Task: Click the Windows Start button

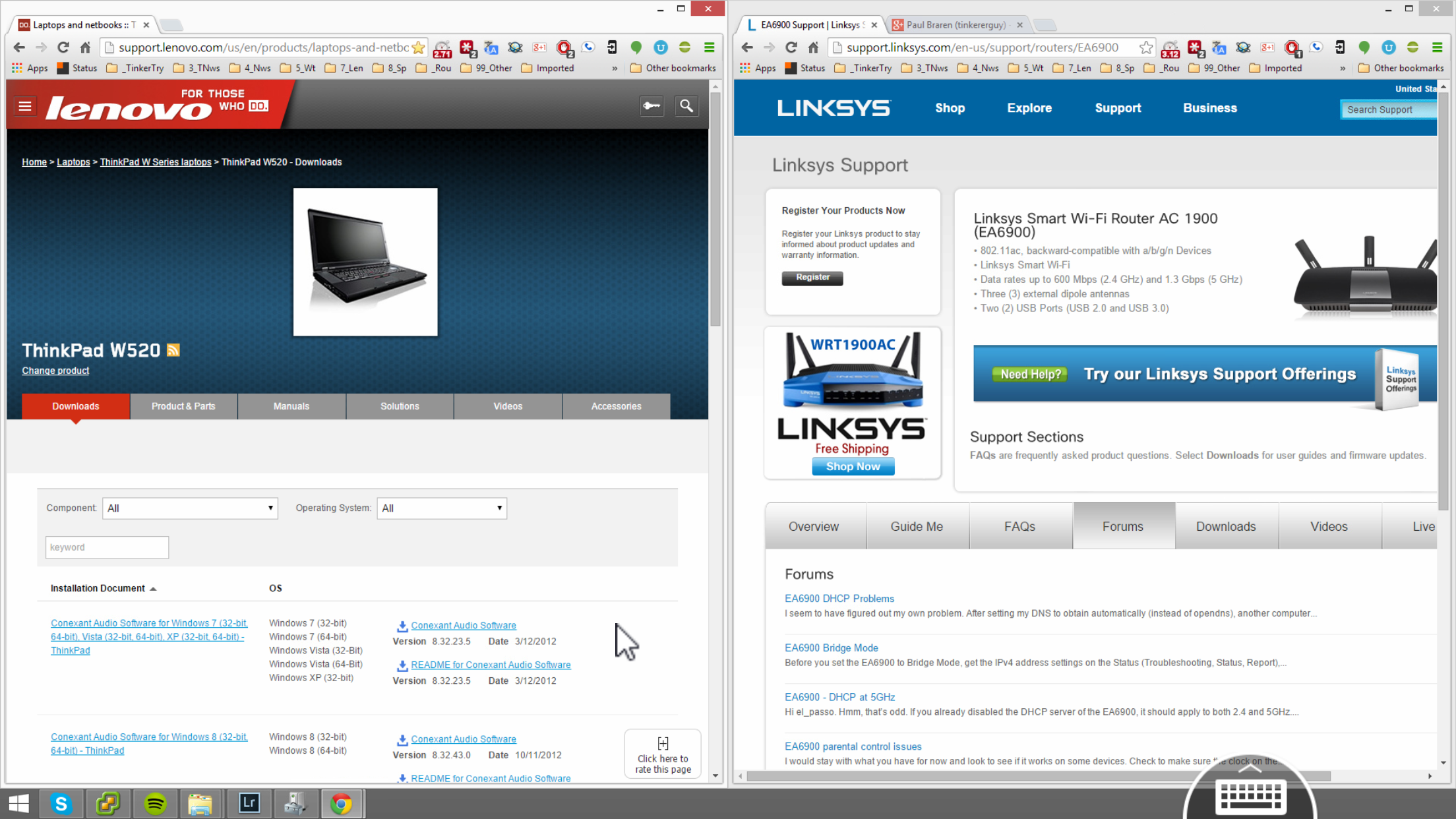Action: tap(19, 803)
